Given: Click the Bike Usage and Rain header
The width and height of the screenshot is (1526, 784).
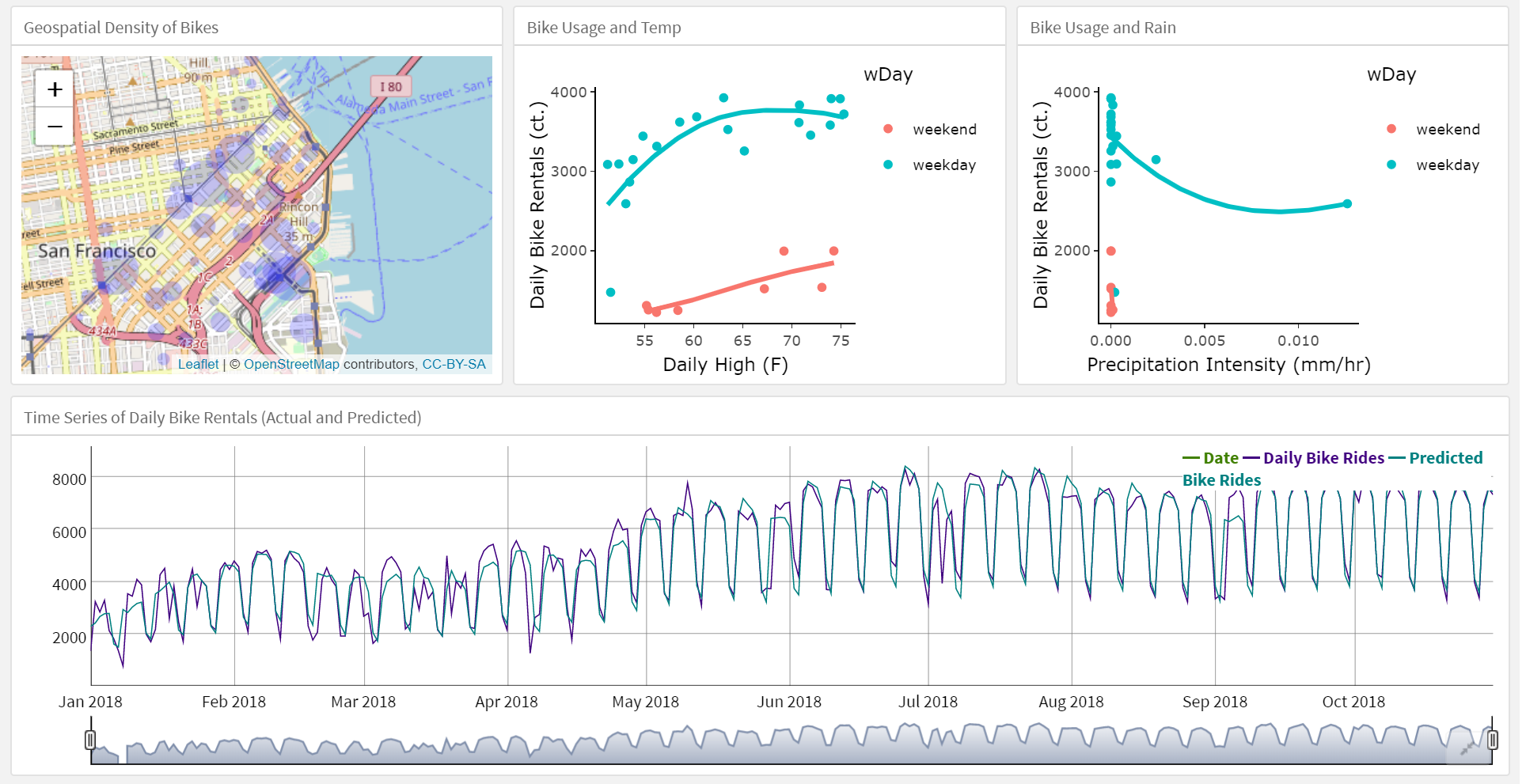Looking at the screenshot, I should pyautogui.click(x=1103, y=28).
